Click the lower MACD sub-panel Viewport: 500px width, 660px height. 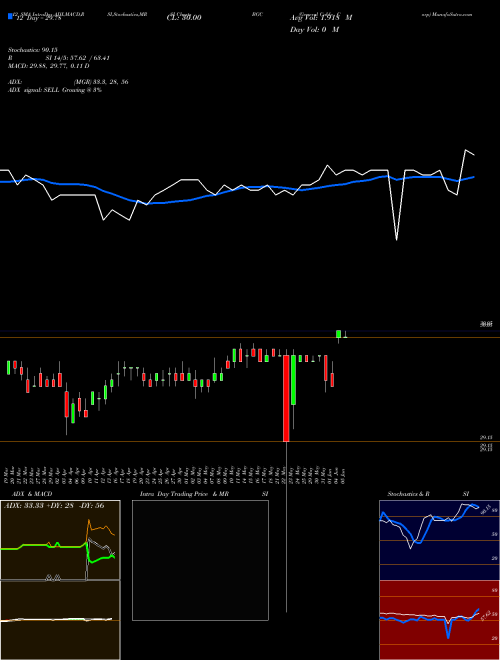(x=60, y=620)
